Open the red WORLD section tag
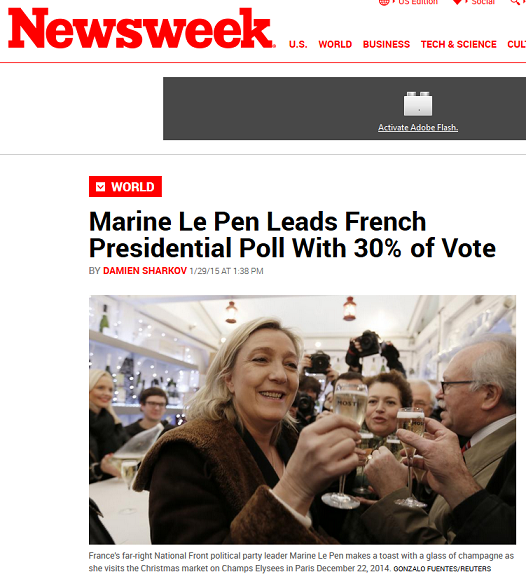Image resolution: width=526 pixels, height=579 pixels. [x=125, y=186]
